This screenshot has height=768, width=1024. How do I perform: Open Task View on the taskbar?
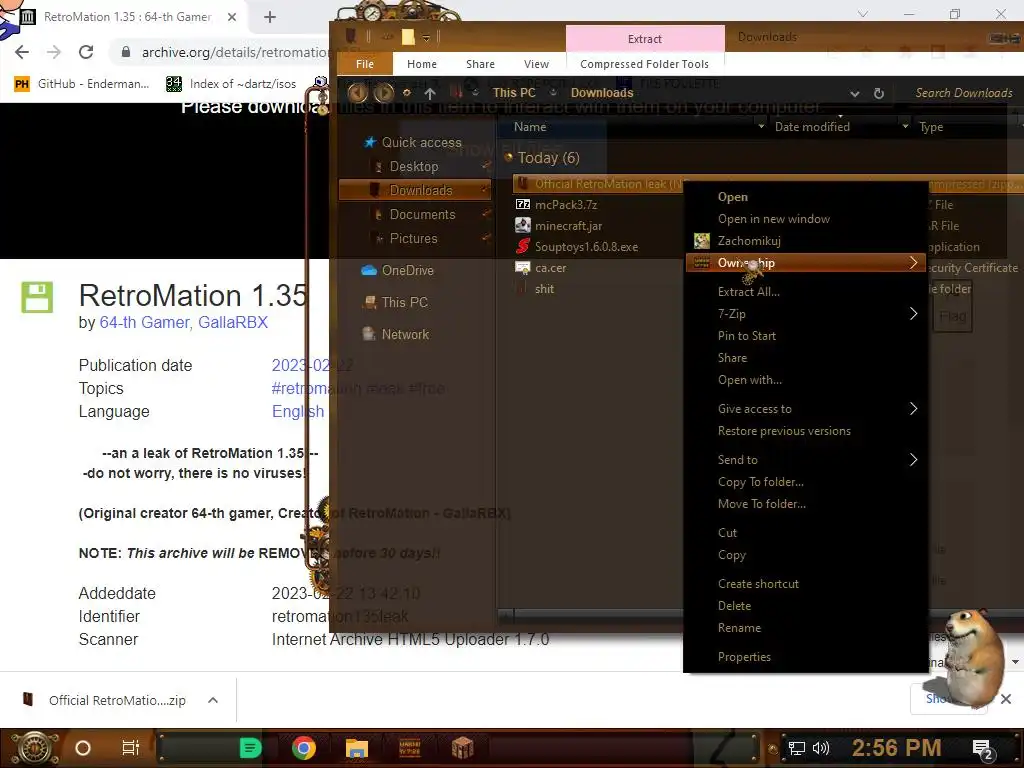tap(131, 748)
